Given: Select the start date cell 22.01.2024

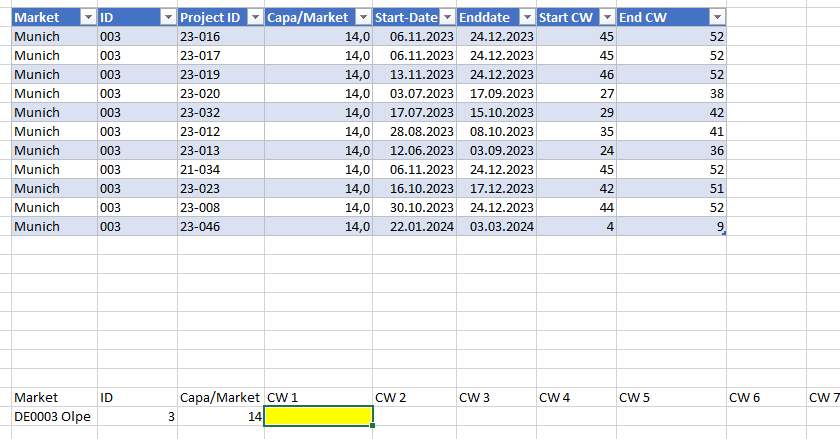Looking at the screenshot, I should pos(415,227).
